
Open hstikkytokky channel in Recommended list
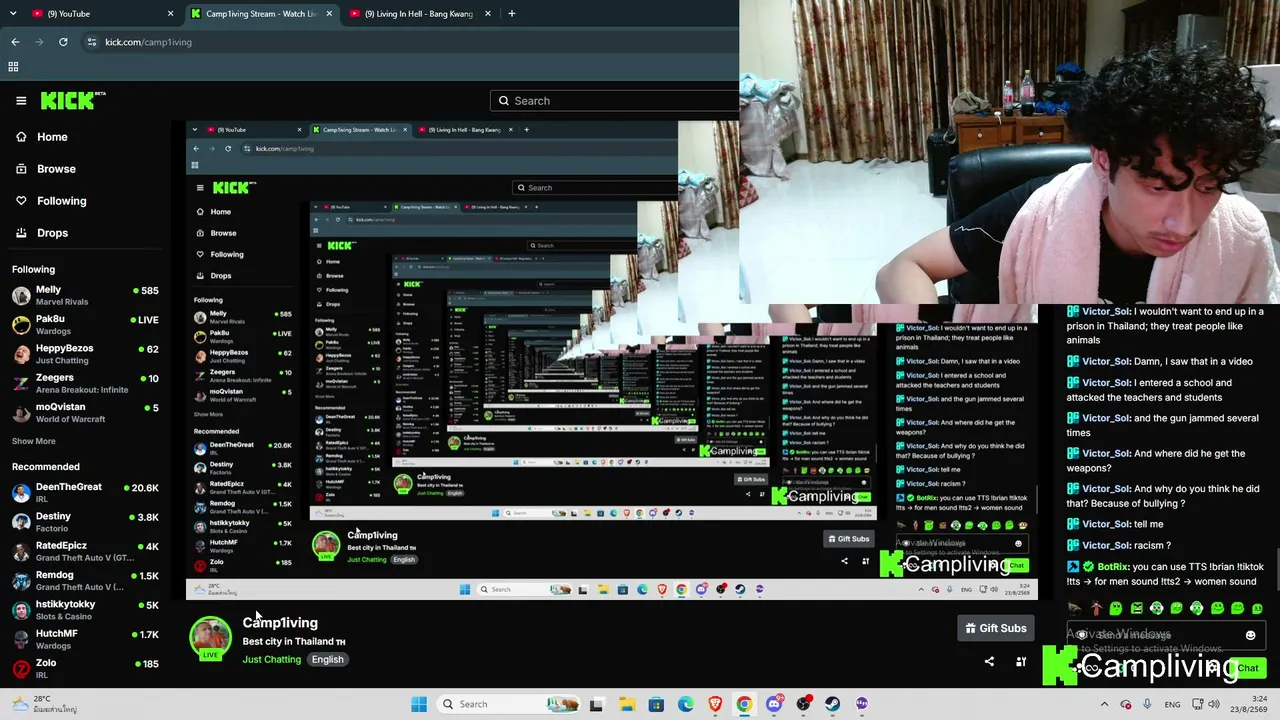pos(85,609)
